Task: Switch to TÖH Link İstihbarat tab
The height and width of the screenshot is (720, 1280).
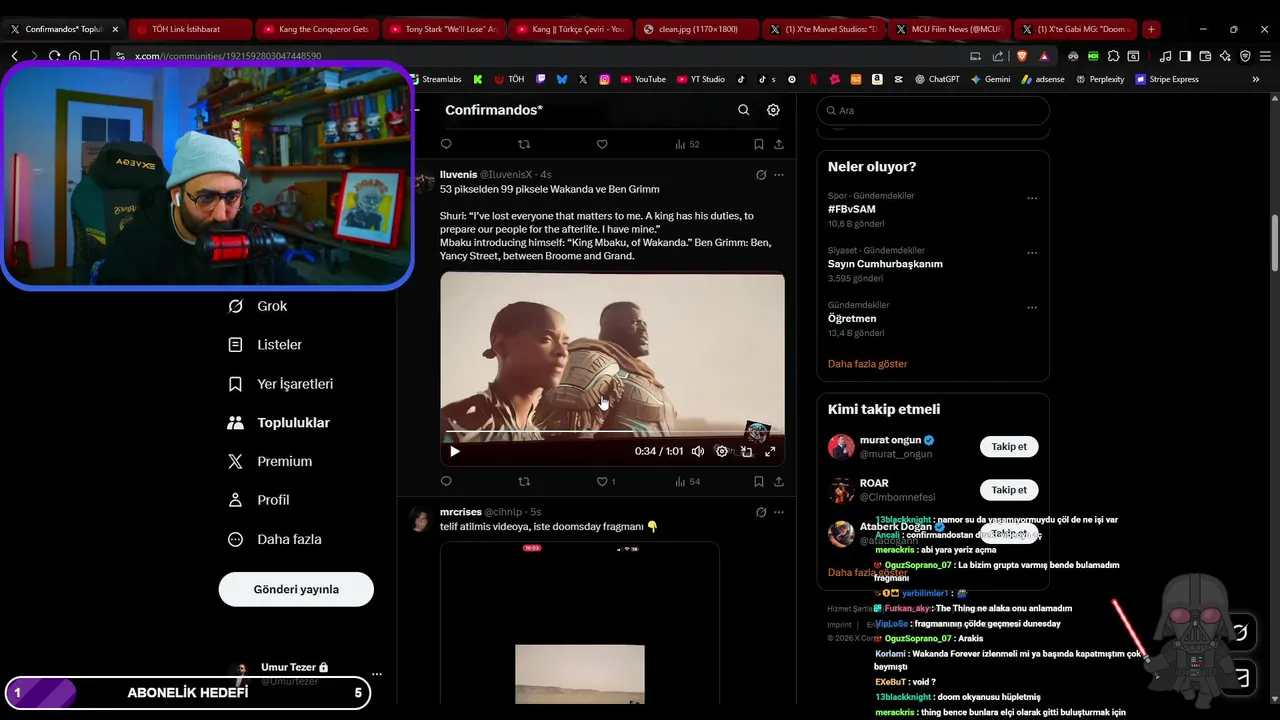Action: pos(190,29)
